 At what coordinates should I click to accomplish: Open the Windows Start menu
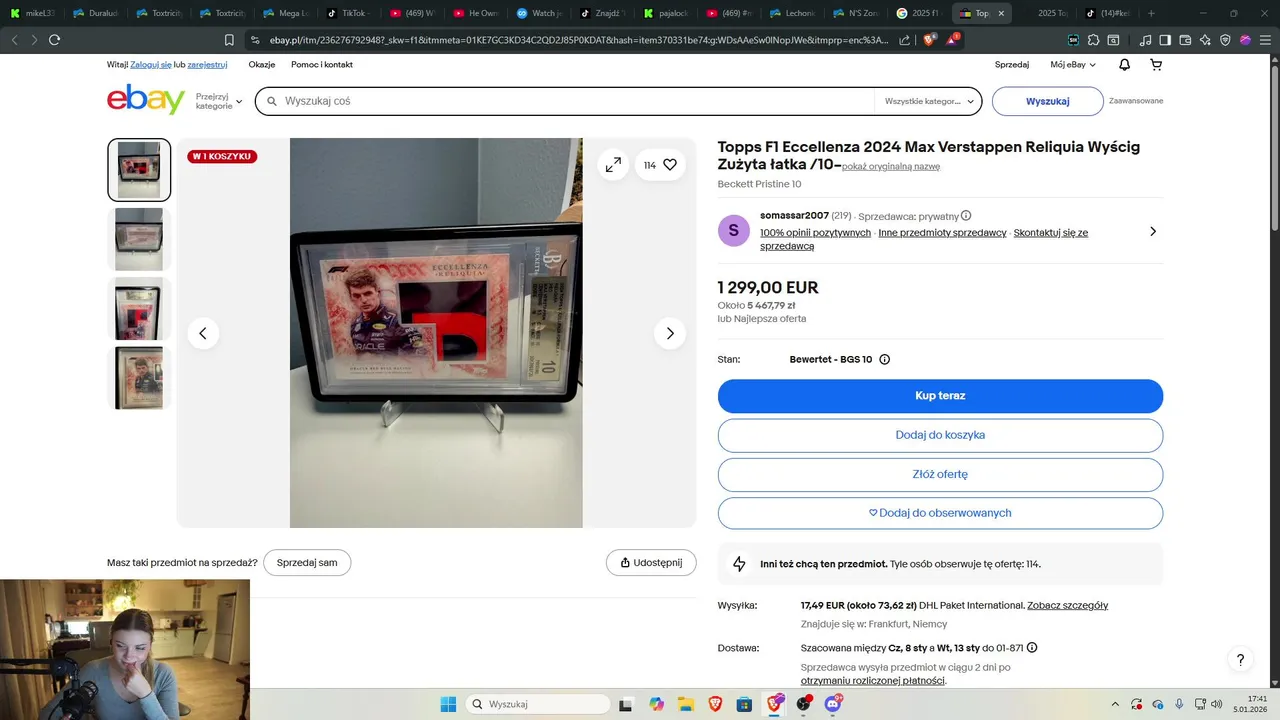448,704
